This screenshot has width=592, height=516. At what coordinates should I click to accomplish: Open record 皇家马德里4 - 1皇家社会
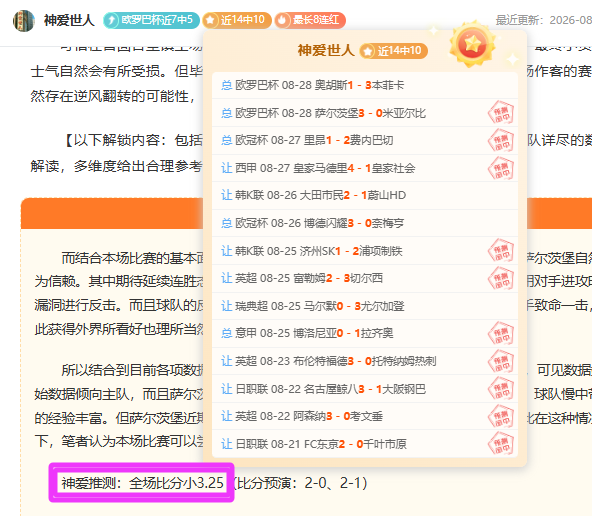(x=365, y=168)
